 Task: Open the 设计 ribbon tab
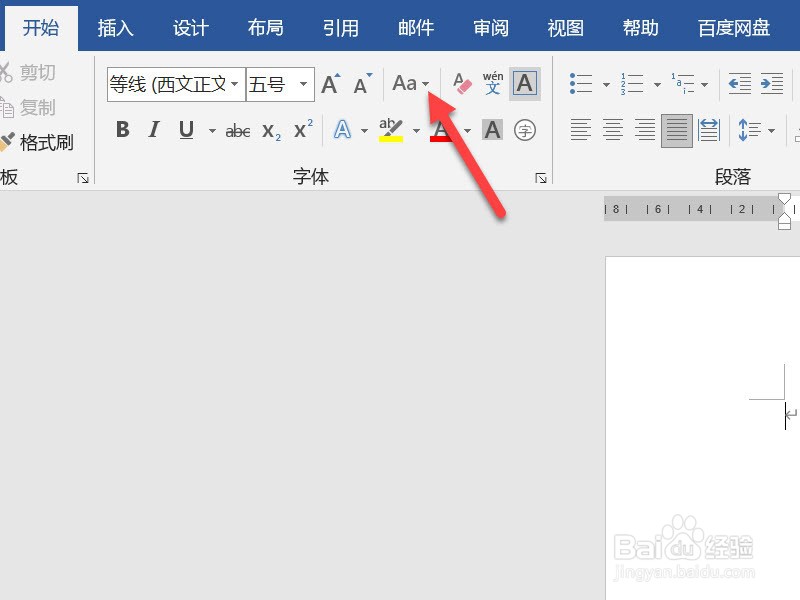191,28
